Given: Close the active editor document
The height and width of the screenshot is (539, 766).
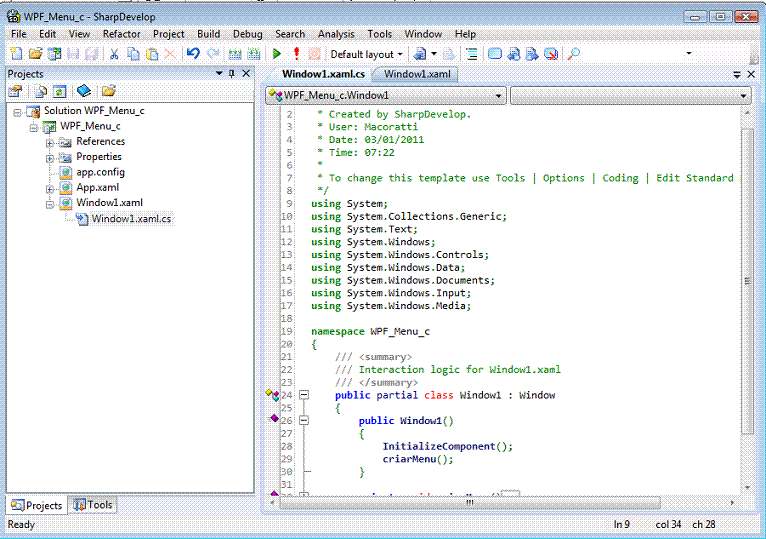Looking at the screenshot, I should (751, 74).
